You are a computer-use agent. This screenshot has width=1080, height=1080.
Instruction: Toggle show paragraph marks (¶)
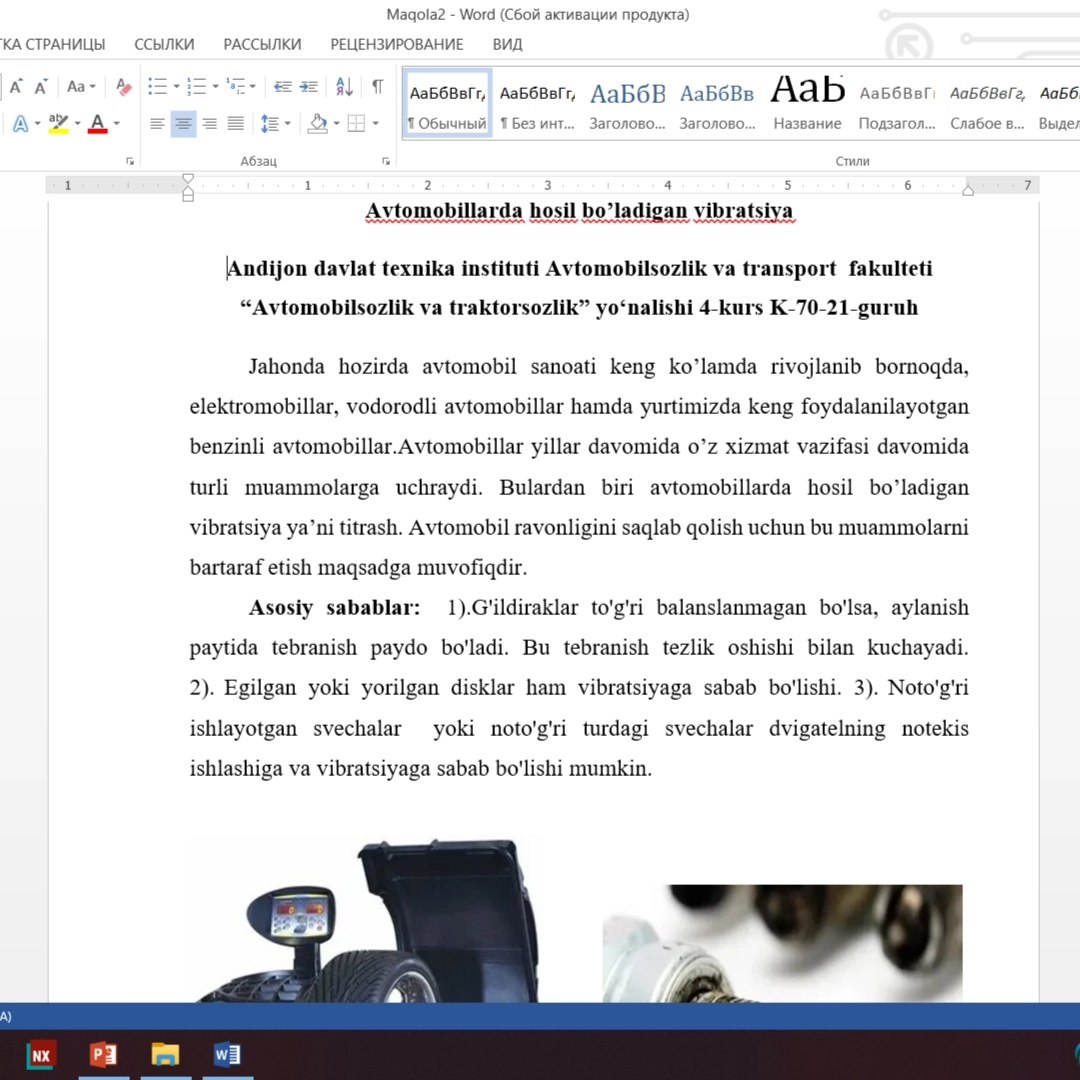pyautogui.click(x=377, y=87)
